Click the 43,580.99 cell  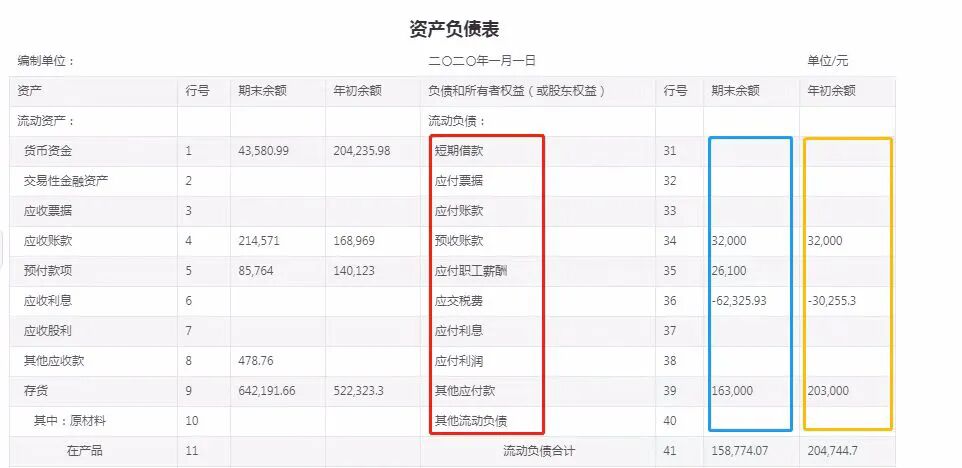pos(263,151)
